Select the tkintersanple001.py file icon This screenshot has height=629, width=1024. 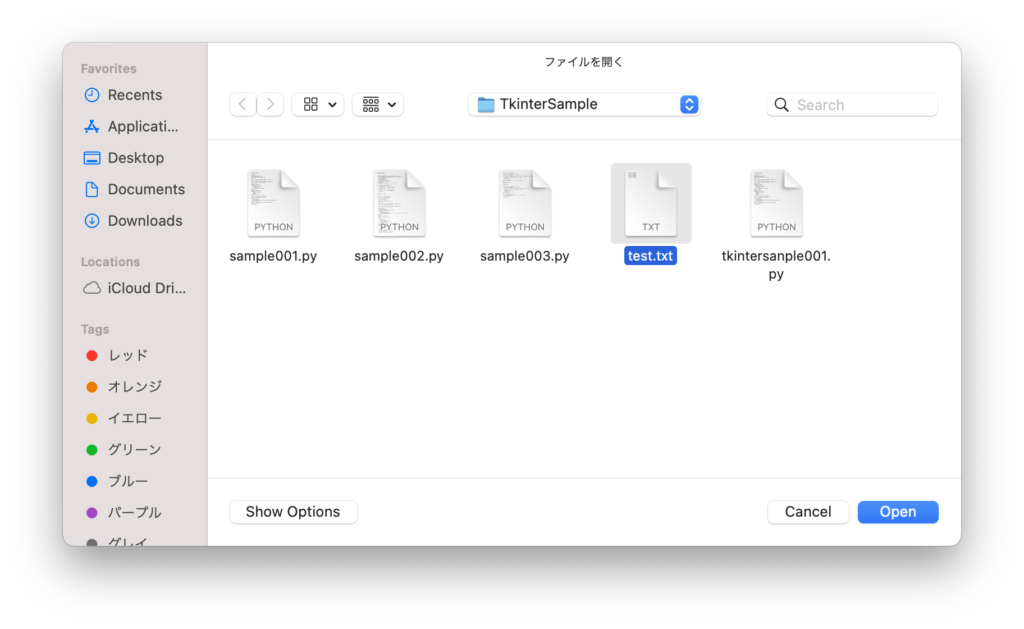[776, 203]
